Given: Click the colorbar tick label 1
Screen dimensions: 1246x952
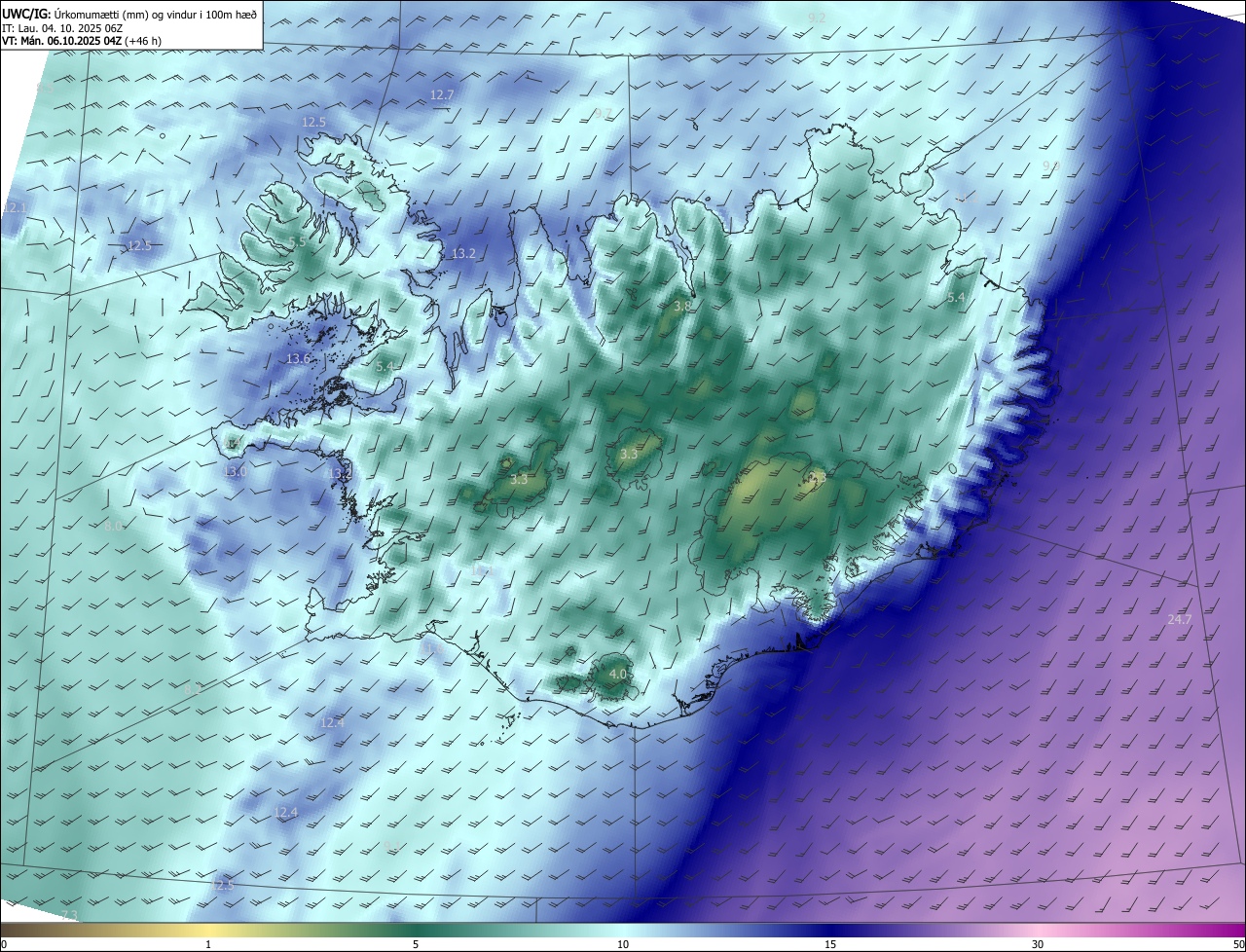Looking at the screenshot, I should 208,944.
